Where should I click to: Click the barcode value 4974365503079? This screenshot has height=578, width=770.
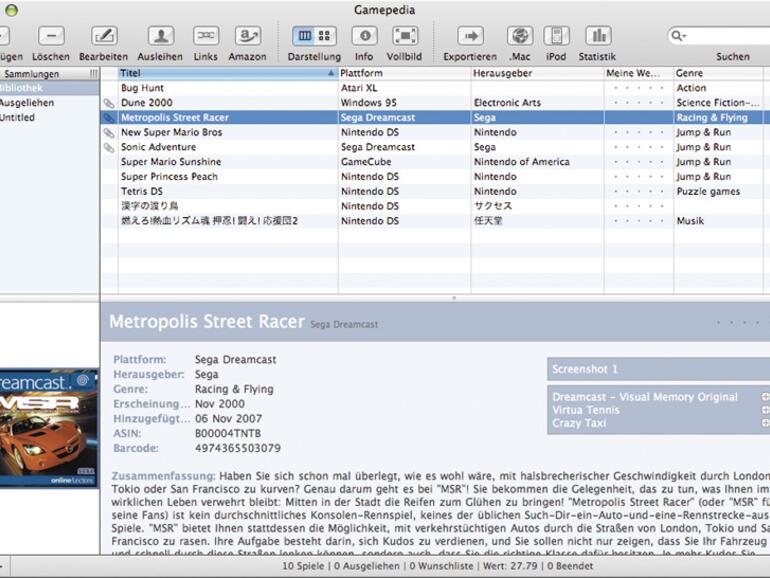[x=238, y=448]
